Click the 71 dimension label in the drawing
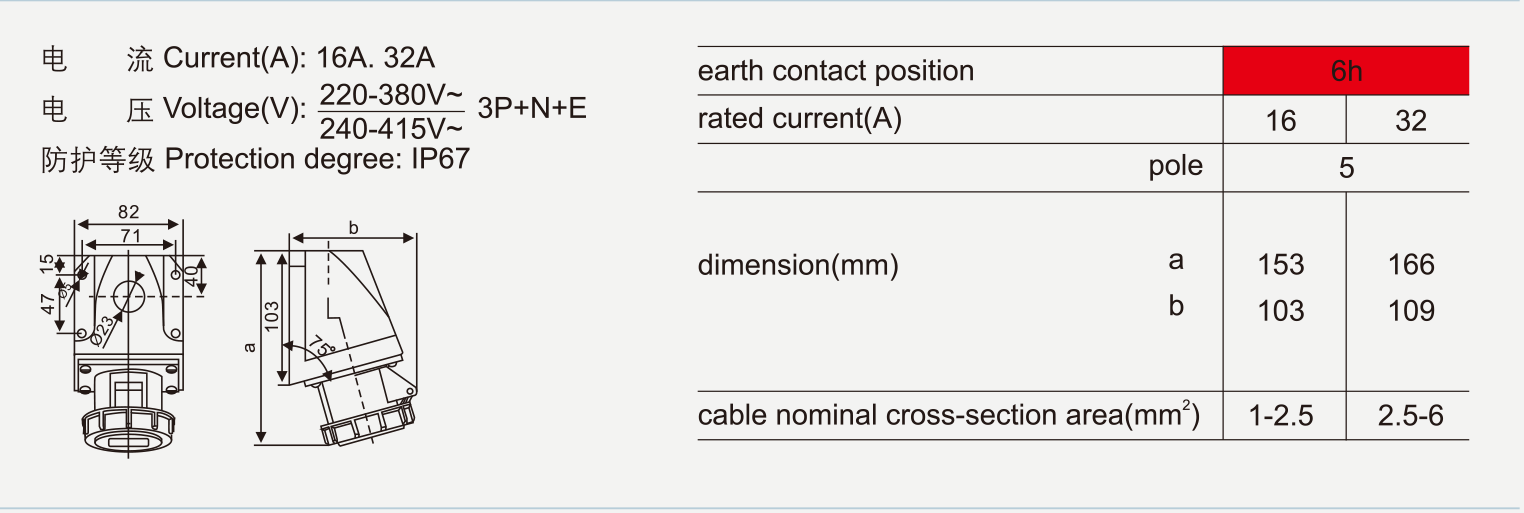This screenshot has height=513, width=1524. point(129,236)
